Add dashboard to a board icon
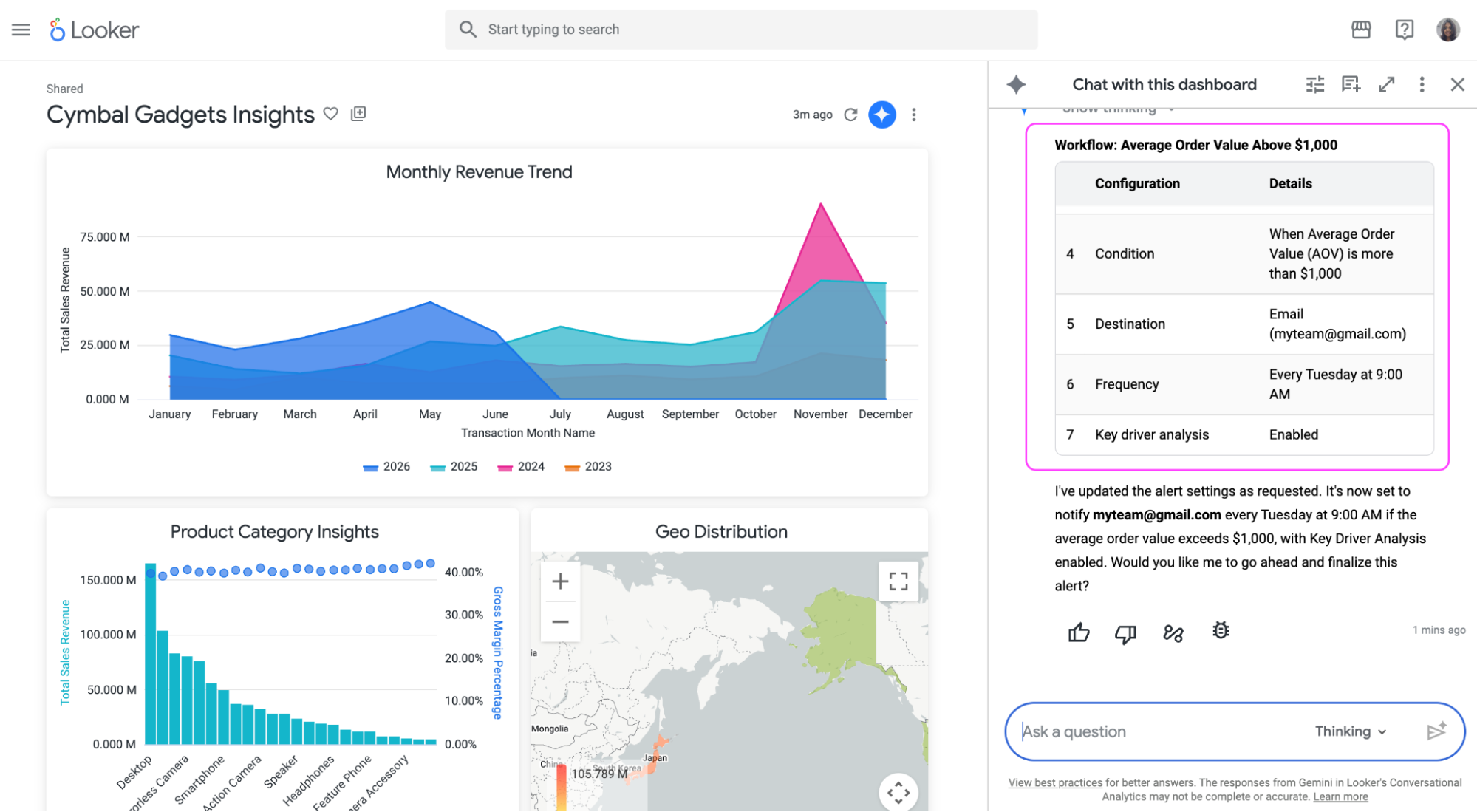The width and height of the screenshot is (1477, 812). tap(358, 114)
